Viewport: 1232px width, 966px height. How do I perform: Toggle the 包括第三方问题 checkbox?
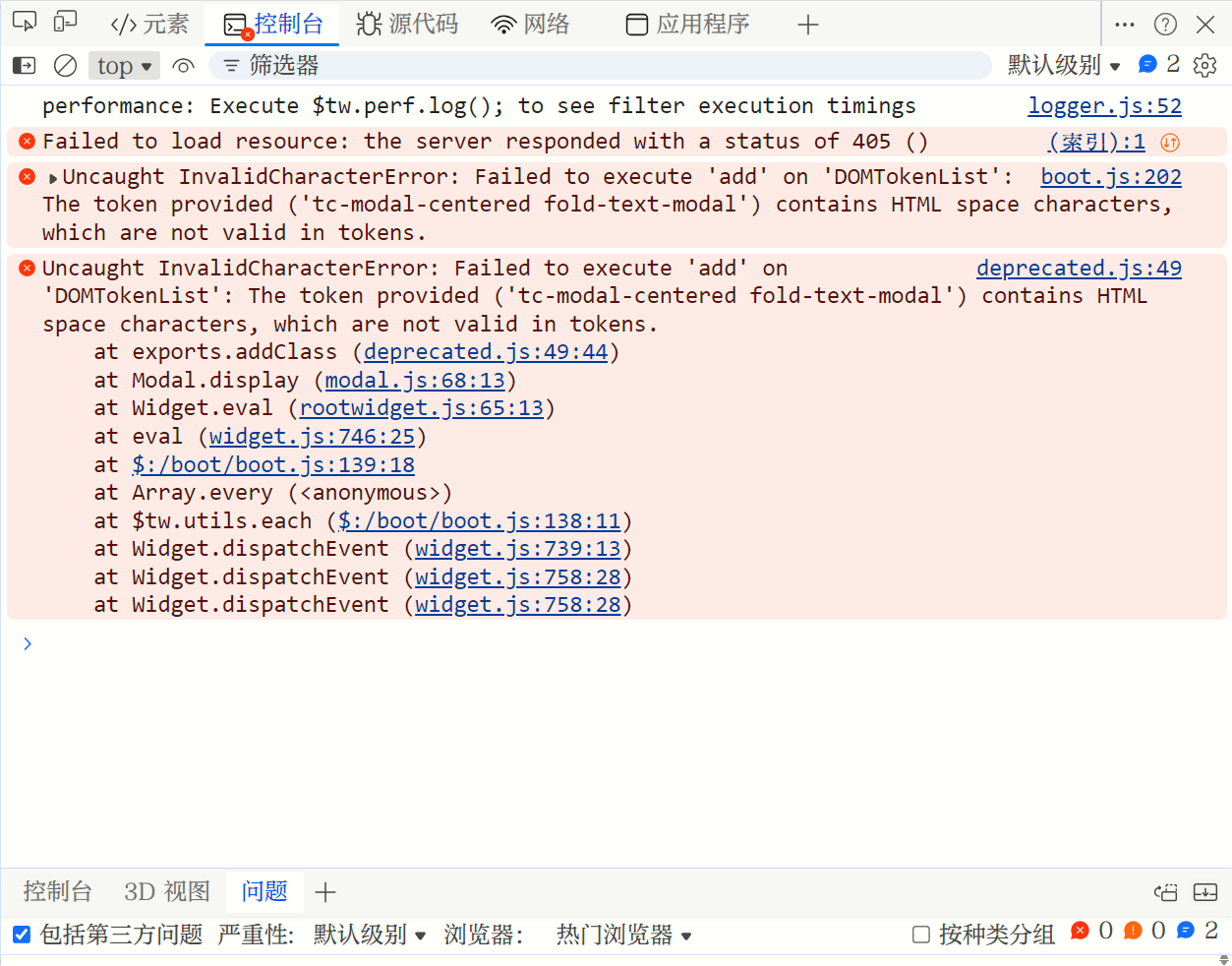pos(22,935)
